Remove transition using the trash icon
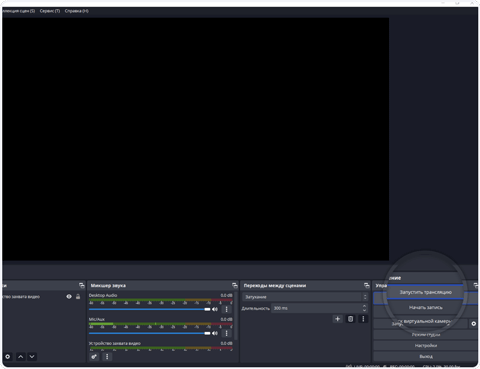Screen dimensions: 480x369 point(350,319)
